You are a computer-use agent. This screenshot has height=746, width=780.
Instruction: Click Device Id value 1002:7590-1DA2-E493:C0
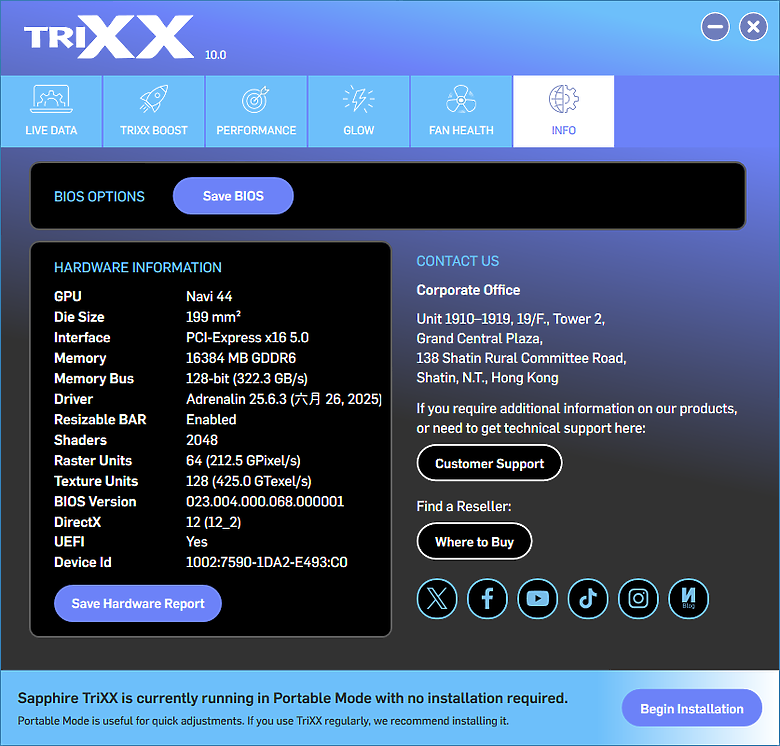(267, 562)
